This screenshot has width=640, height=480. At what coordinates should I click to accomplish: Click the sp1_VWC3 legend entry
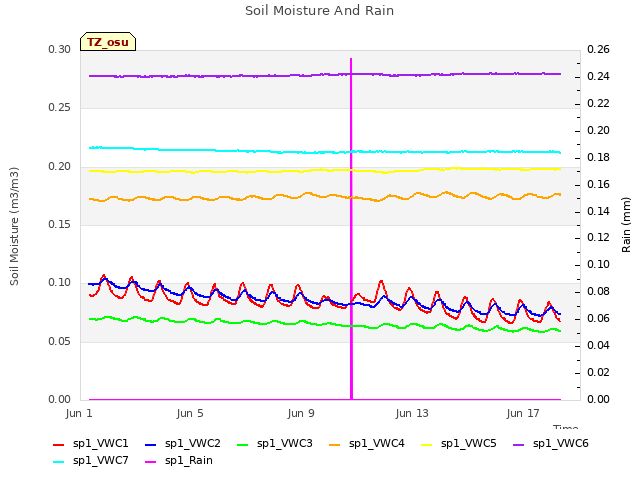275,444
